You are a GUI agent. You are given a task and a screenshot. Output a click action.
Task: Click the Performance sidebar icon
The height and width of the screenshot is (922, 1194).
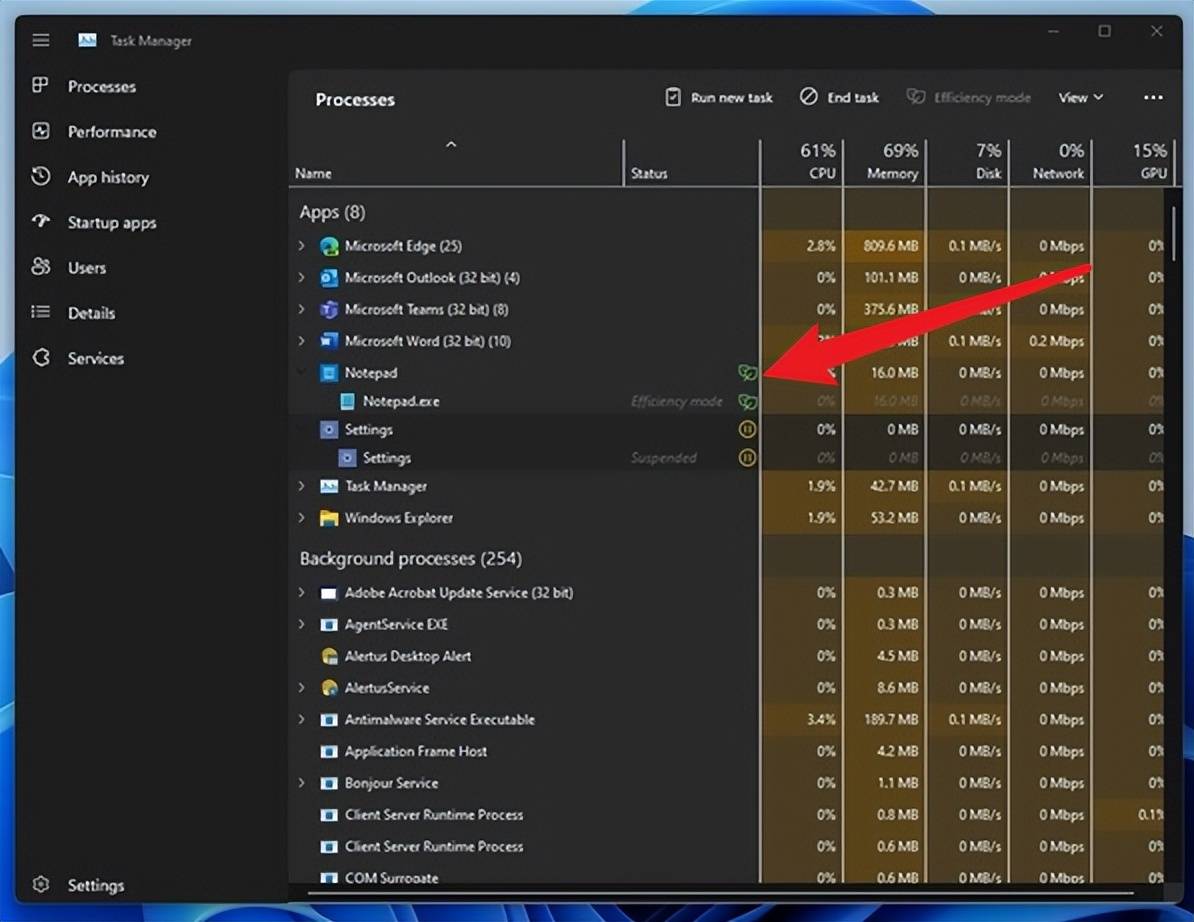click(x=41, y=131)
